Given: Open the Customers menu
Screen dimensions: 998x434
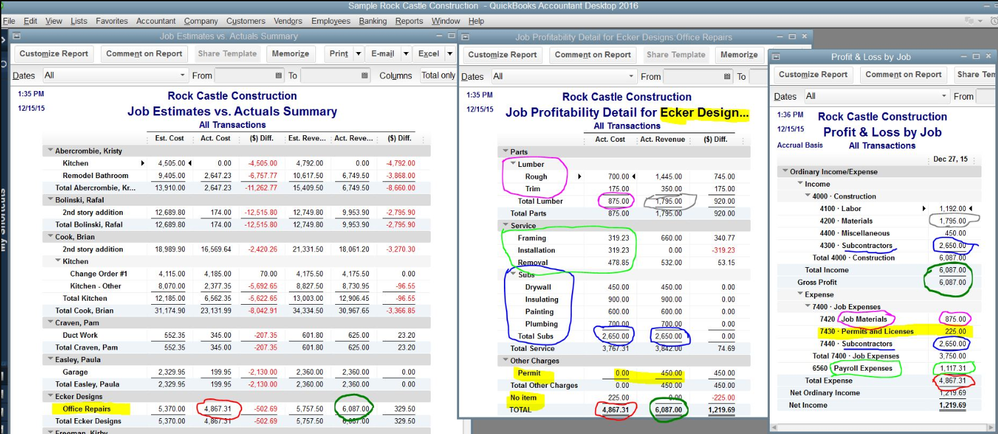Looking at the screenshot, I should coord(246,21).
